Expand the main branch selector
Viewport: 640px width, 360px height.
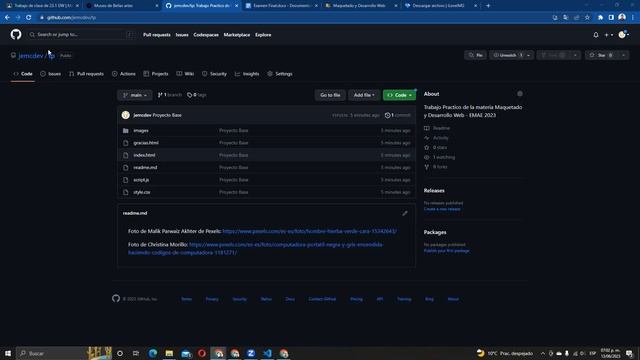pos(135,95)
